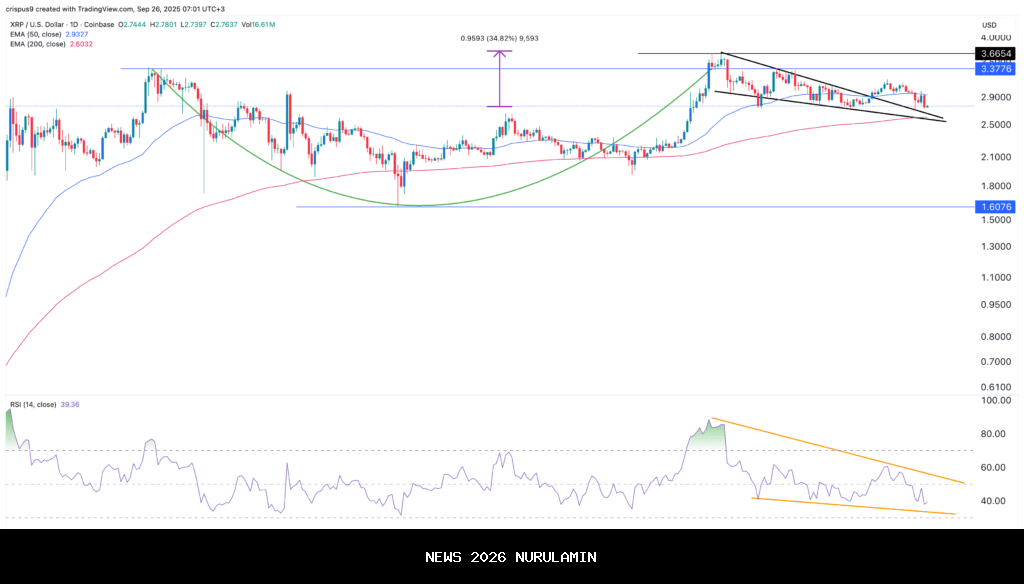Click the 1.6076 blue price label
The width and height of the screenshot is (1024, 584).
tap(997, 207)
